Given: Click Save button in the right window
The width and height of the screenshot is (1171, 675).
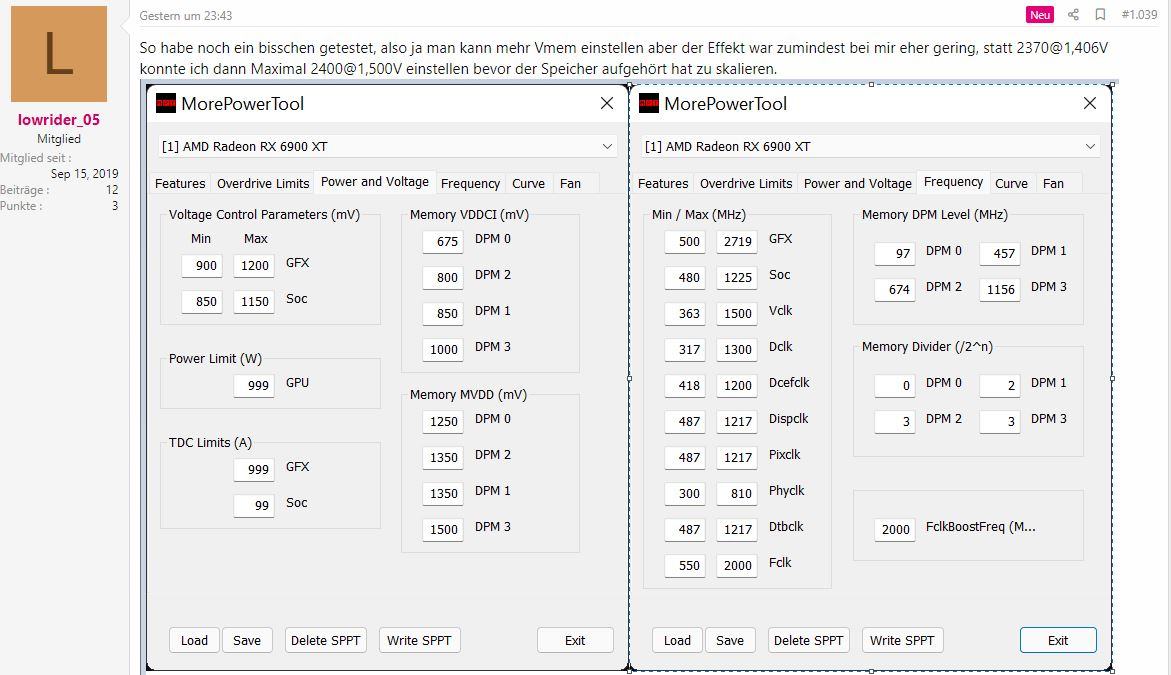Looking at the screenshot, I should pos(730,640).
